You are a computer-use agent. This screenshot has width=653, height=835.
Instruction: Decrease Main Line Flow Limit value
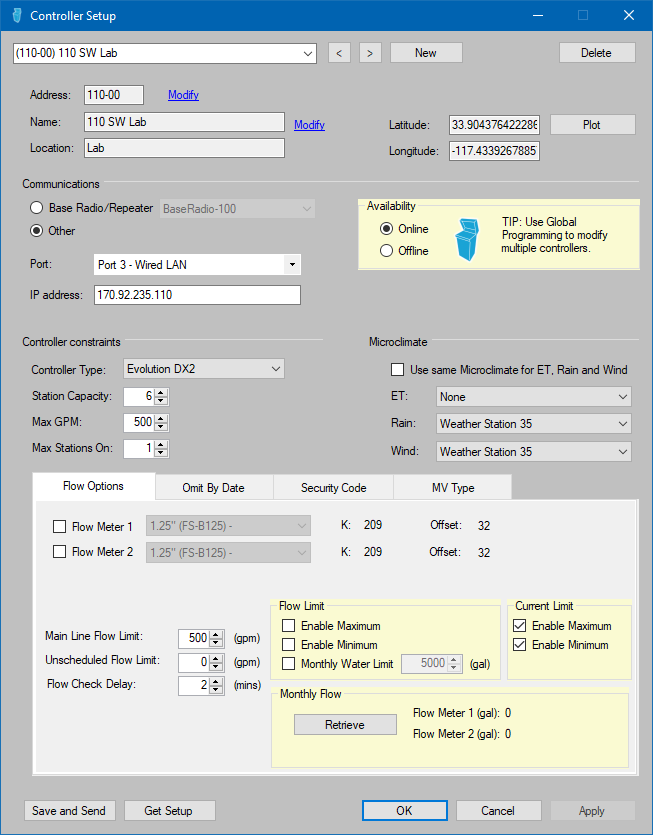(x=216, y=642)
